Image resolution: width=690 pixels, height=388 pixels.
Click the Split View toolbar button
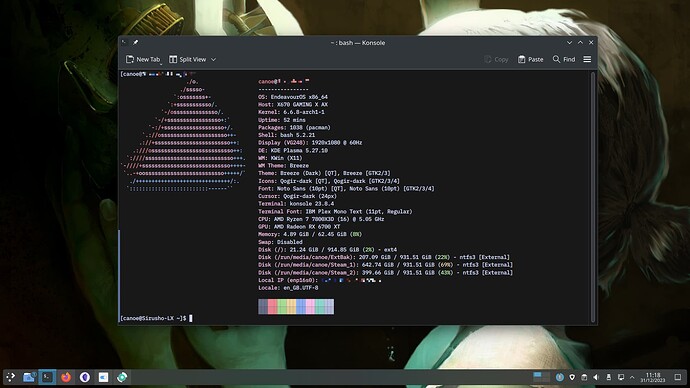pos(187,59)
